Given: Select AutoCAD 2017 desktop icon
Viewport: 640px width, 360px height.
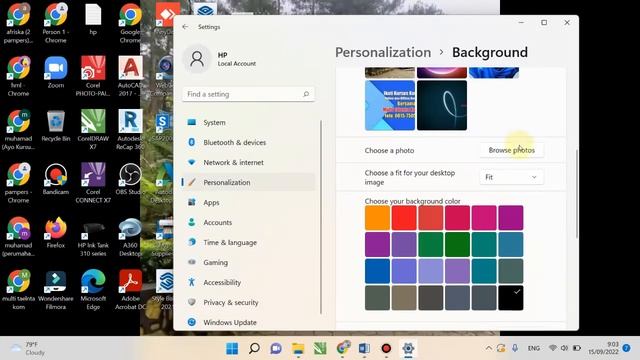Looking at the screenshot, I should [x=130, y=76].
